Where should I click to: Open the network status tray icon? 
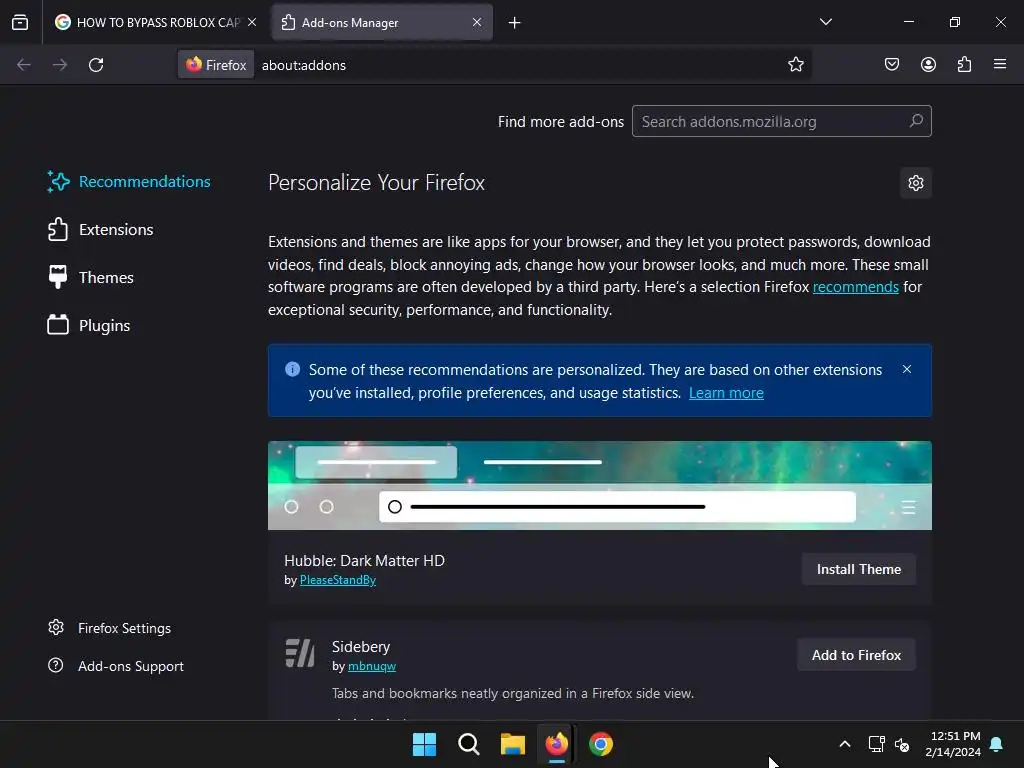[x=876, y=744]
